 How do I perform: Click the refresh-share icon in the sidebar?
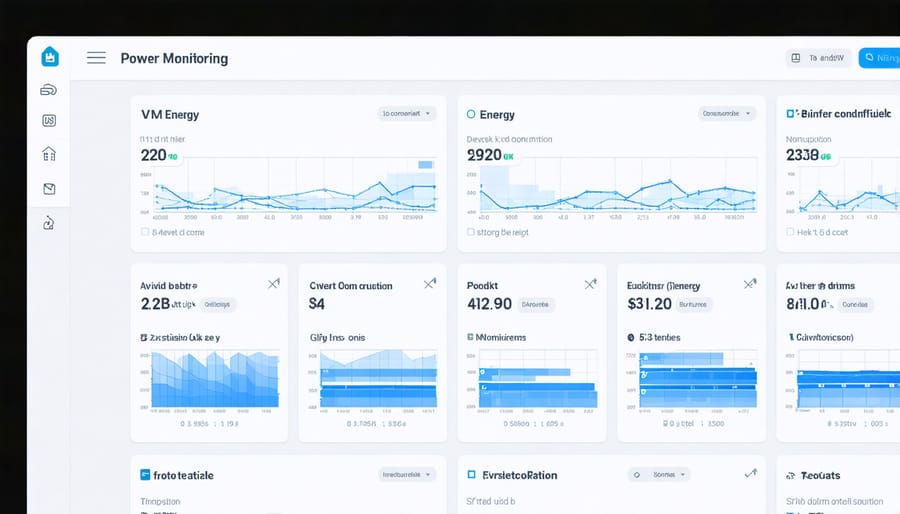(x=49, y=223)
